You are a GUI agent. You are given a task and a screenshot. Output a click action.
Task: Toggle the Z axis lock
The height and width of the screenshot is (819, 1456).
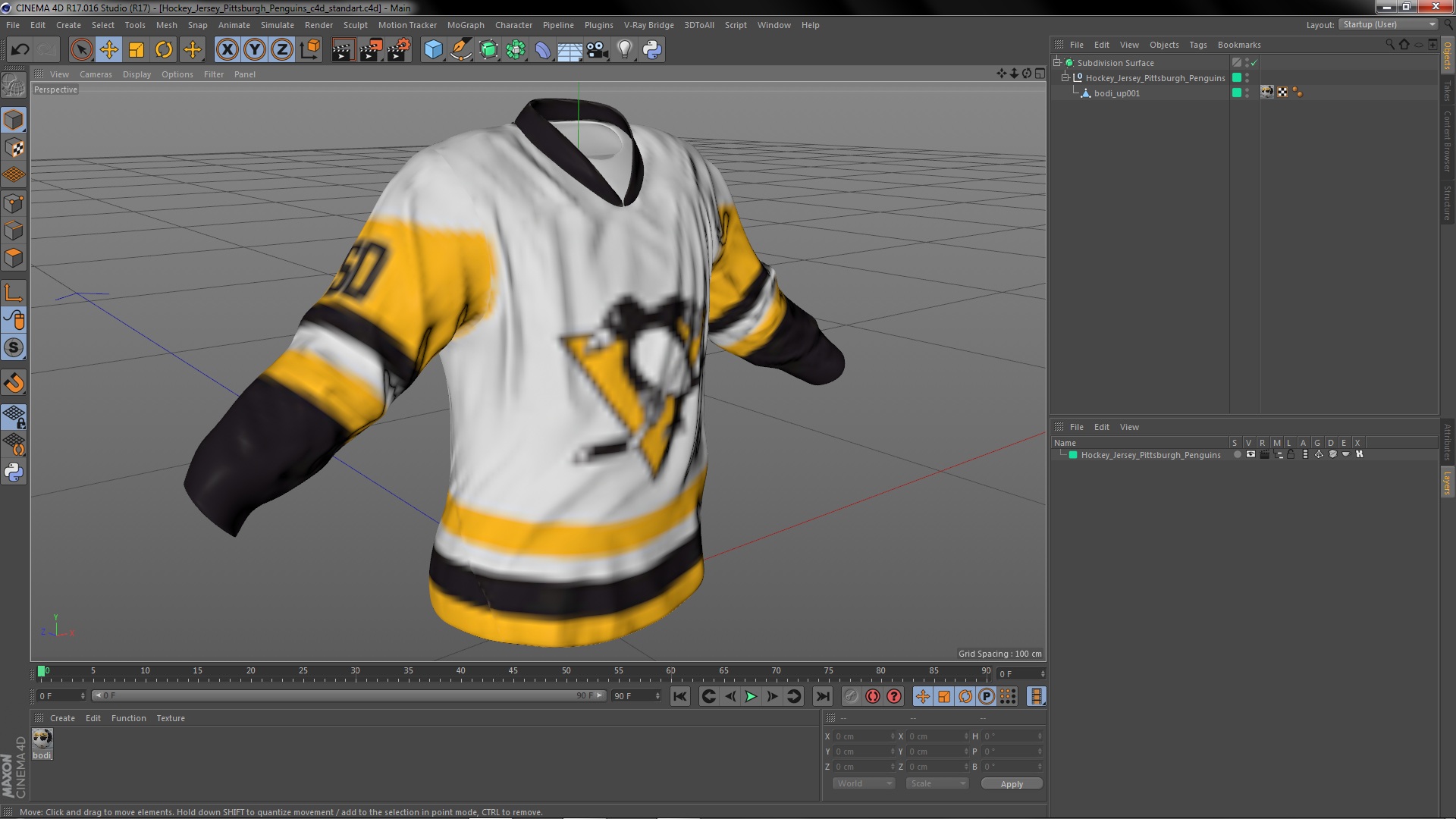pyautogui.click(x=282, y=50)
